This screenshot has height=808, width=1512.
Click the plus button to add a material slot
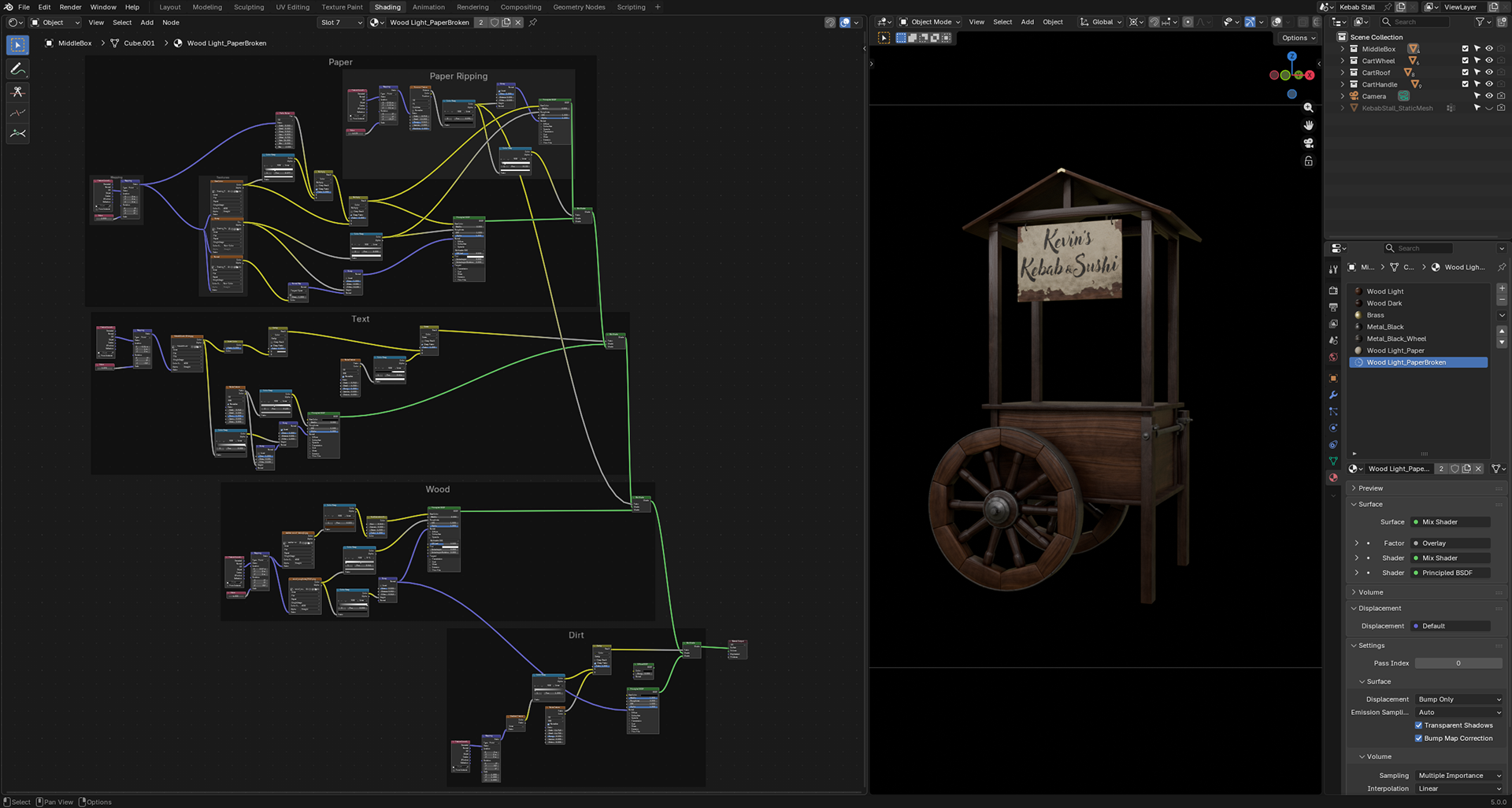1502,288
